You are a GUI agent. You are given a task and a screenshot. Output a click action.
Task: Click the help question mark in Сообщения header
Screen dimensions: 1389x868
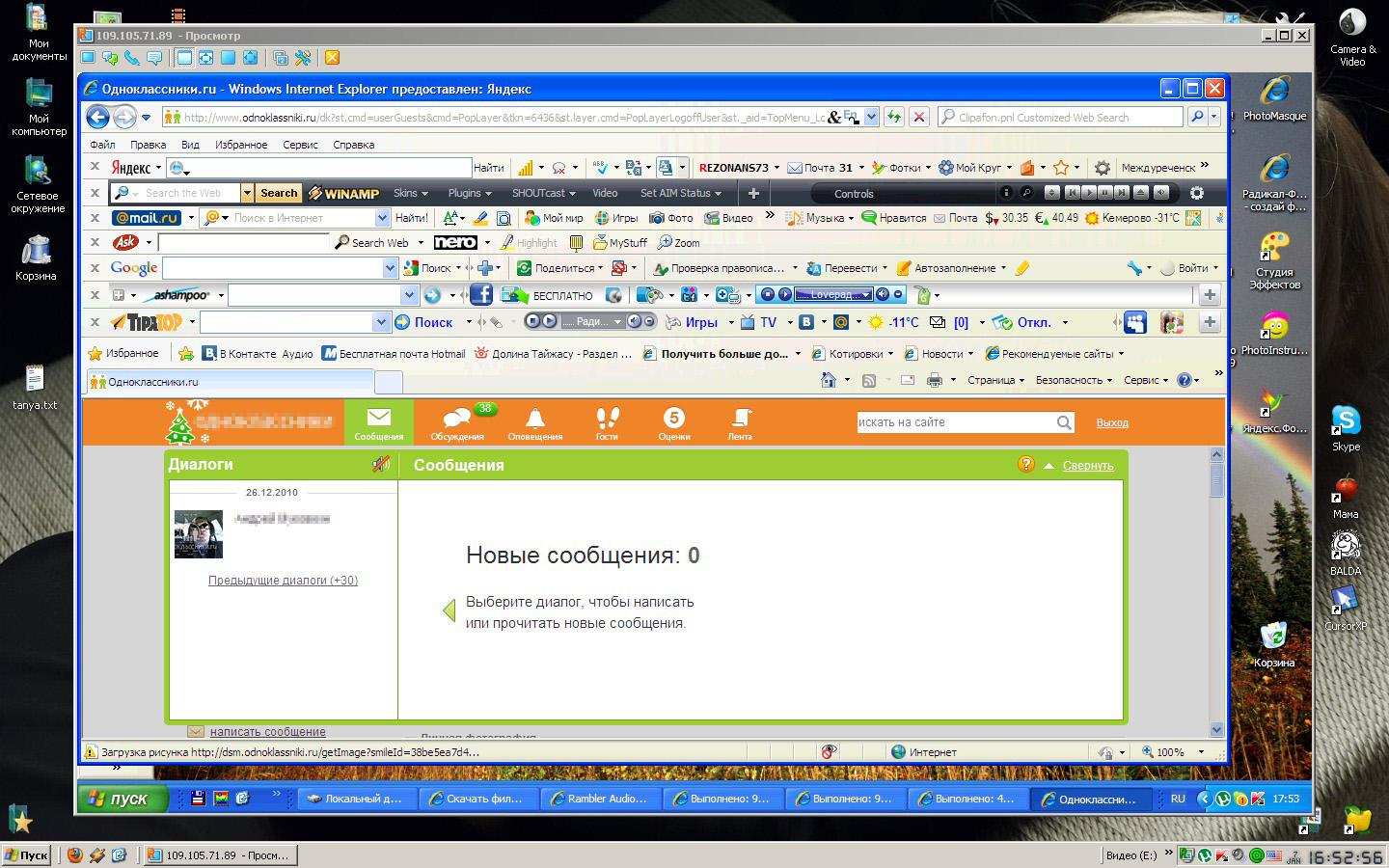1025,465
